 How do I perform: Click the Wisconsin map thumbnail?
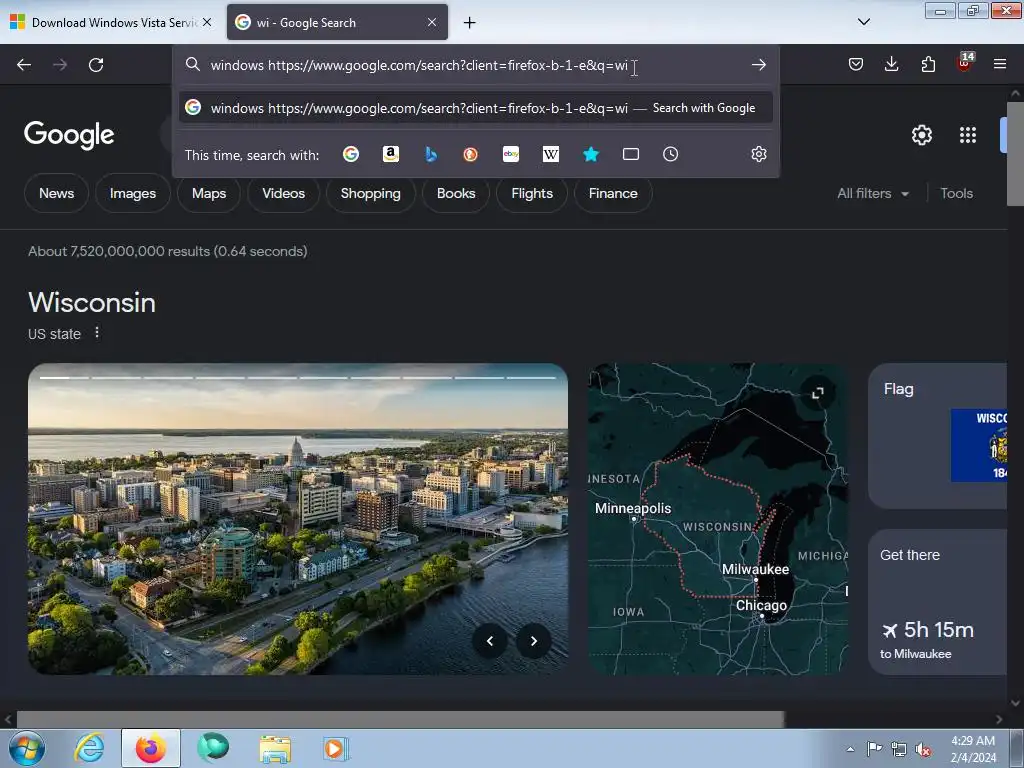click(x=718, y=519)
